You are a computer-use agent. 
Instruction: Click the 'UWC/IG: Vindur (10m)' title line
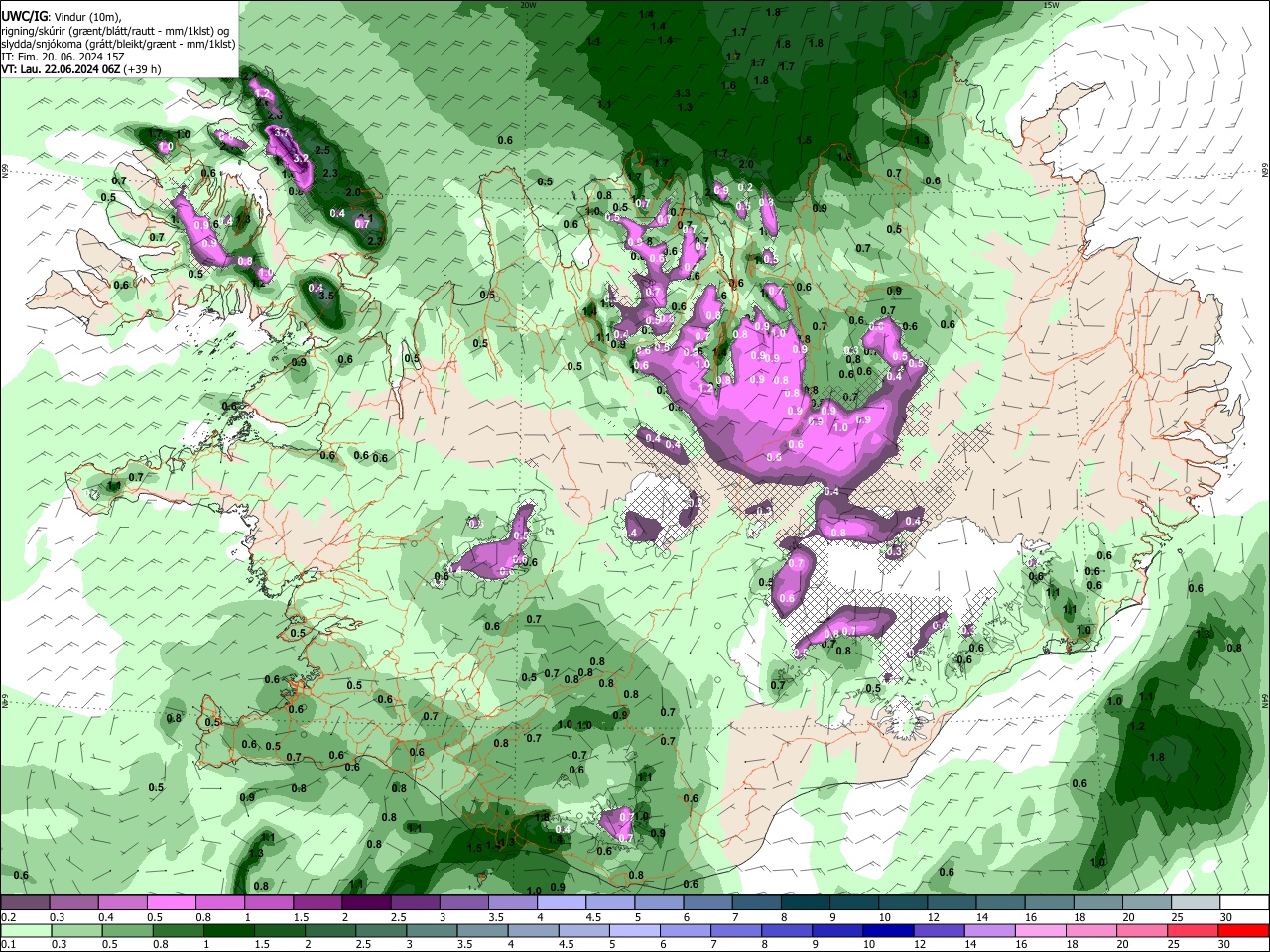click(x=62, y=17)
